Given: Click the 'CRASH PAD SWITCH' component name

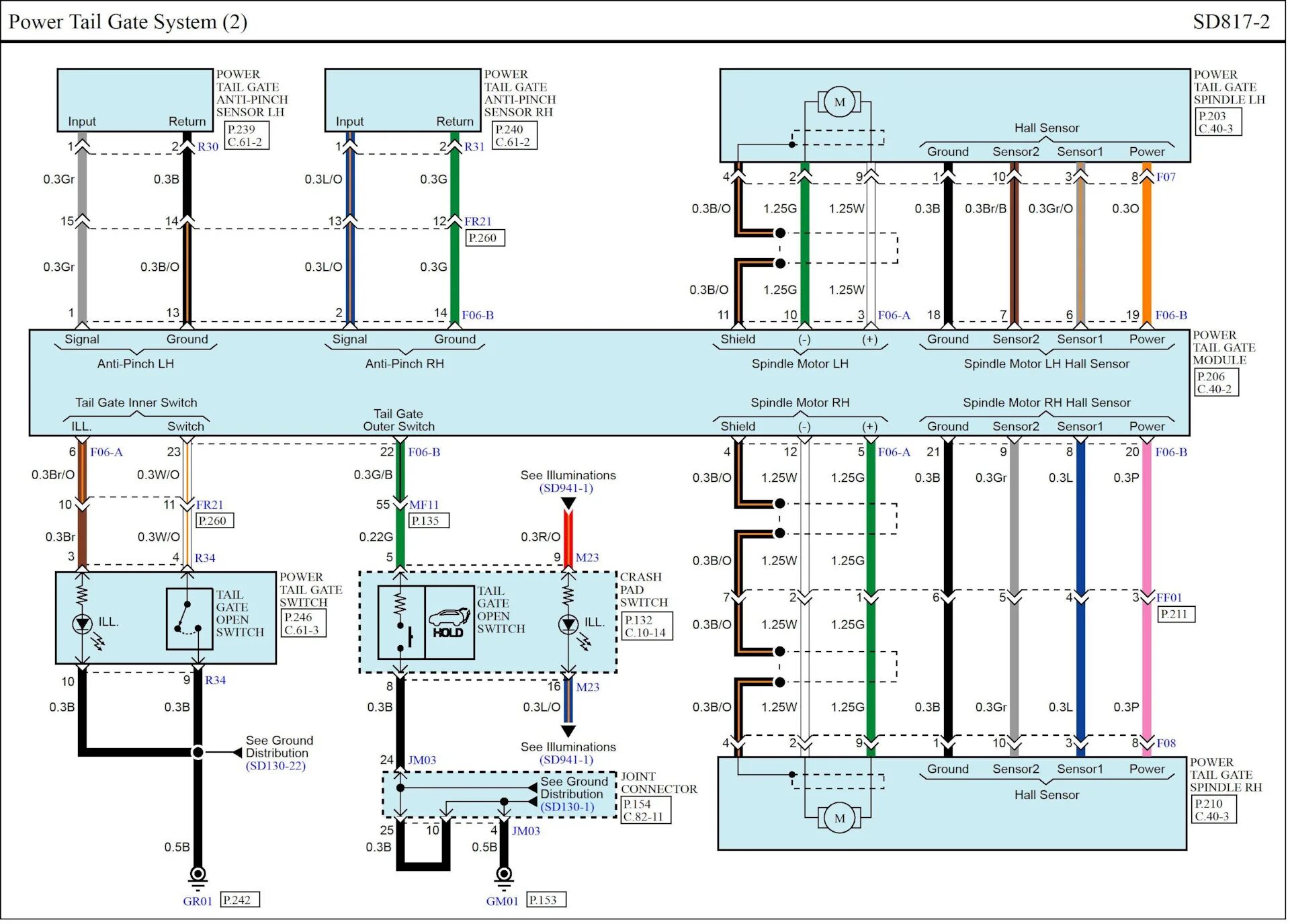Looking at the screenshot, I should point(644,589).
